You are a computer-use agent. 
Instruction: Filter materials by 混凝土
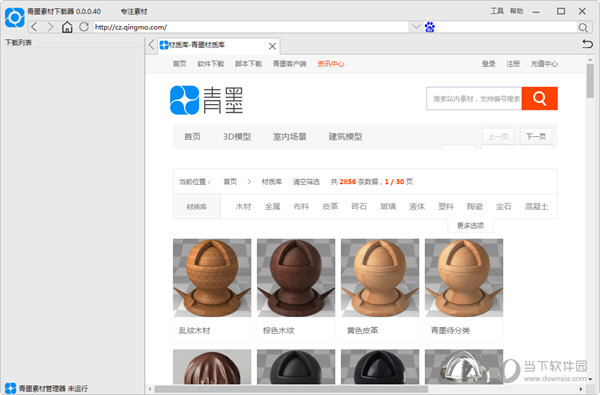coord(536,207)
